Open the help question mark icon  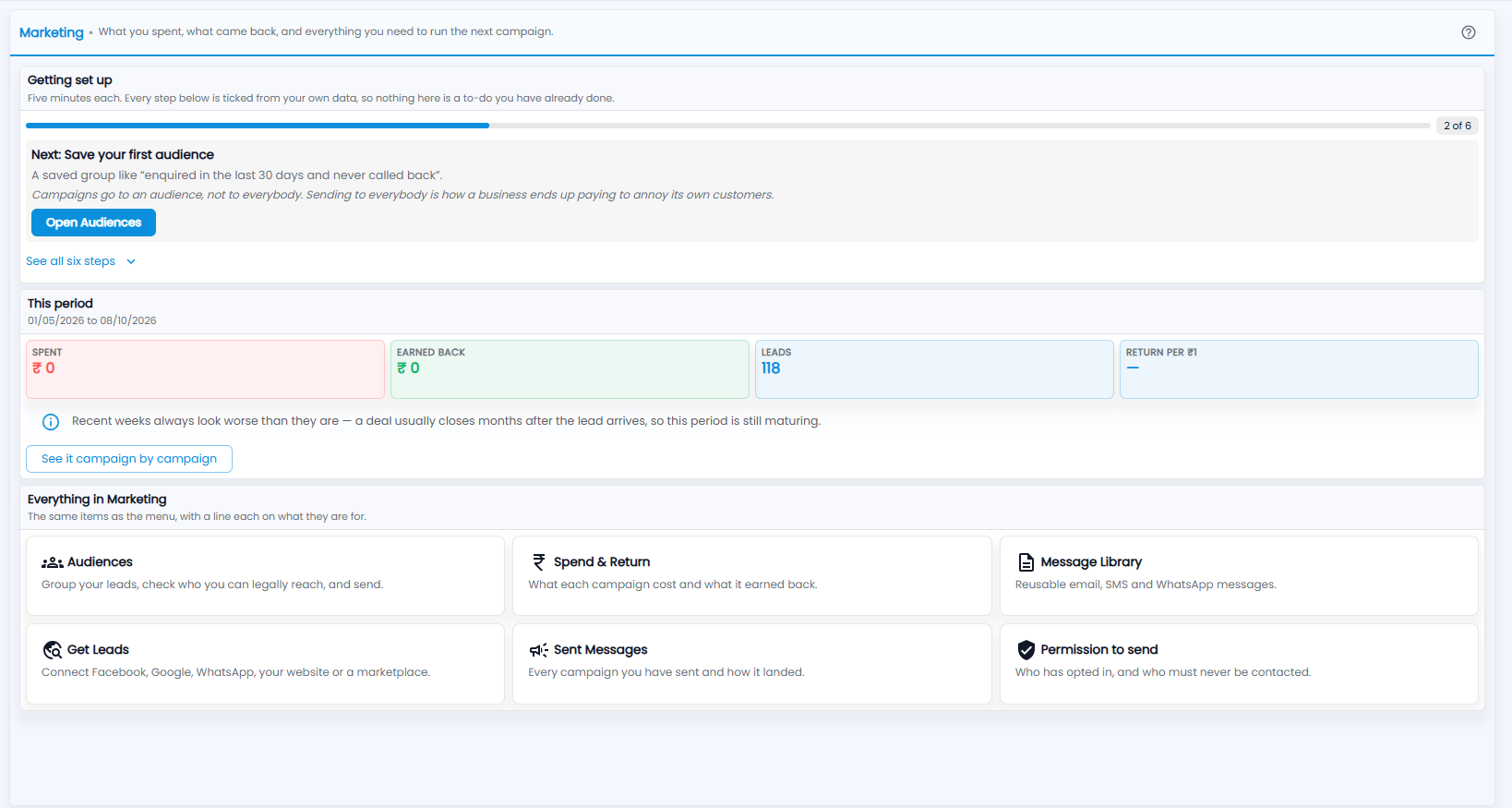tap(1469, 32)
